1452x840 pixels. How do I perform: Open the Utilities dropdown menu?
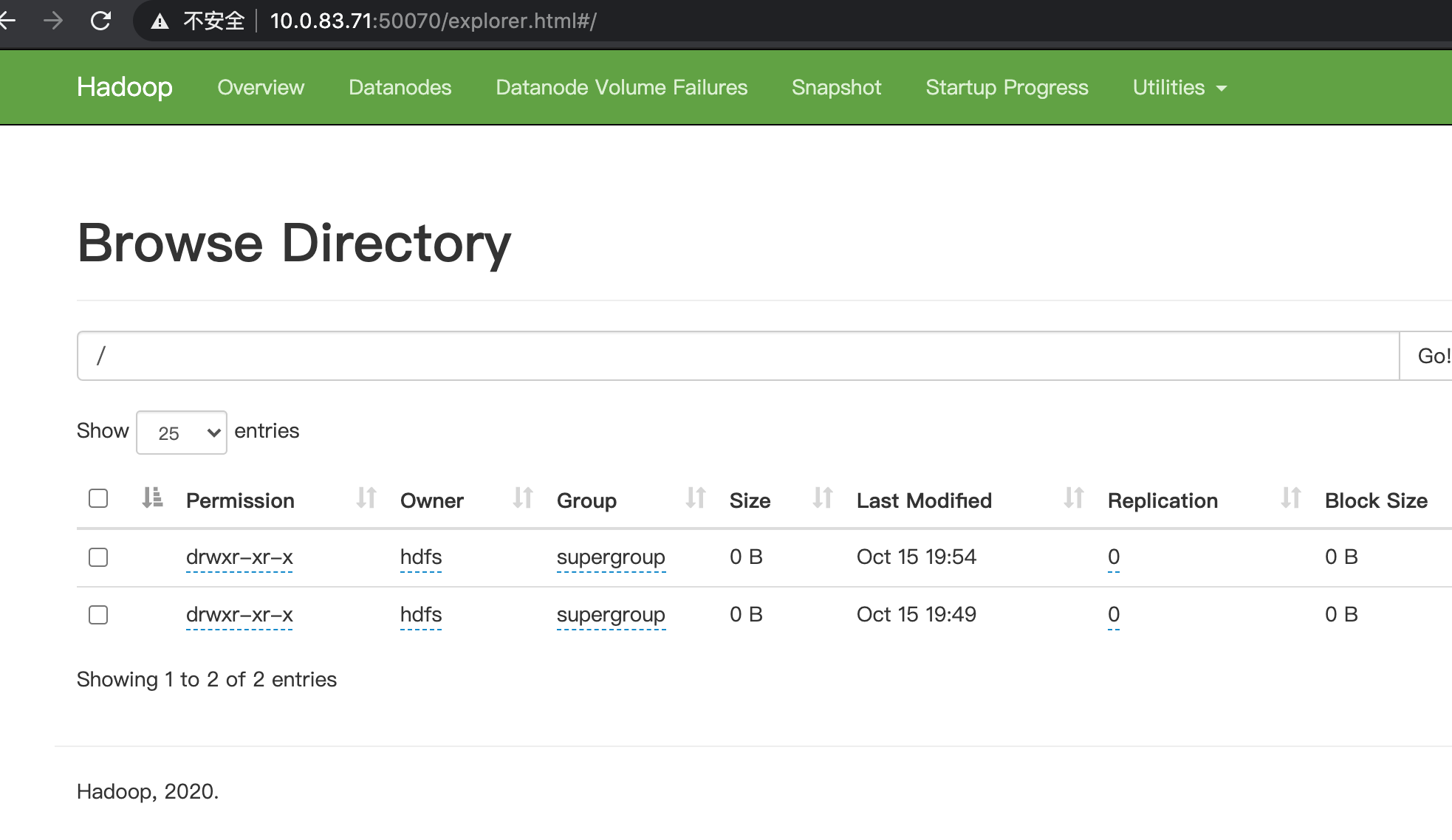click(1178, 87)
